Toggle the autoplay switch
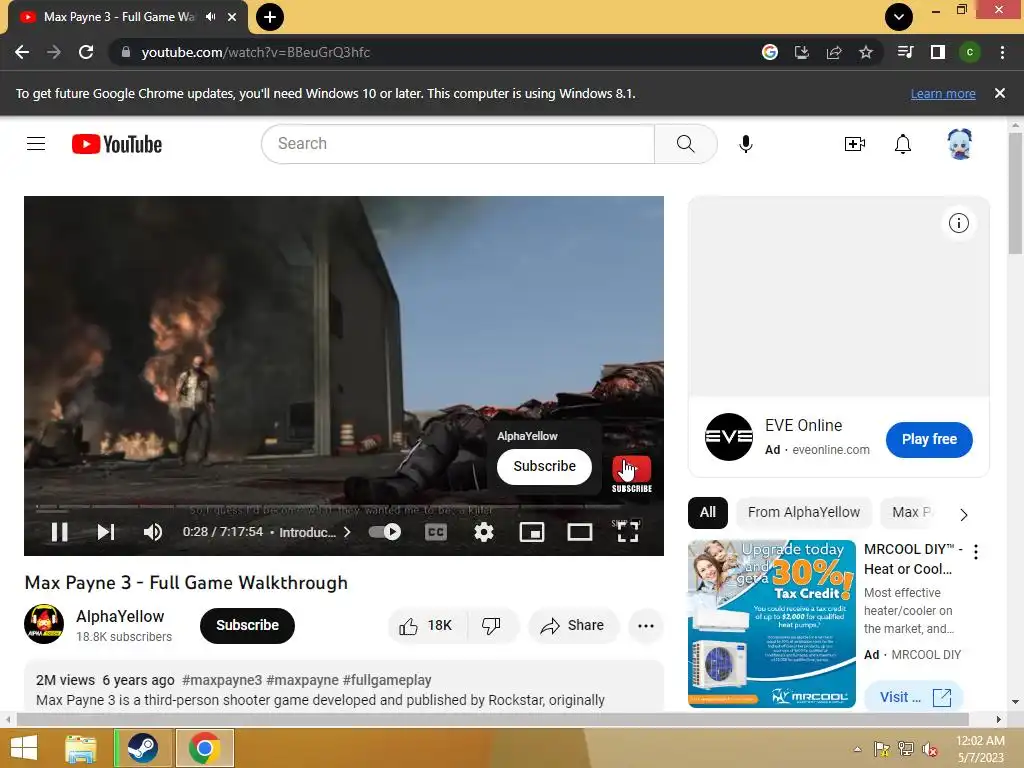 [385, 532]
